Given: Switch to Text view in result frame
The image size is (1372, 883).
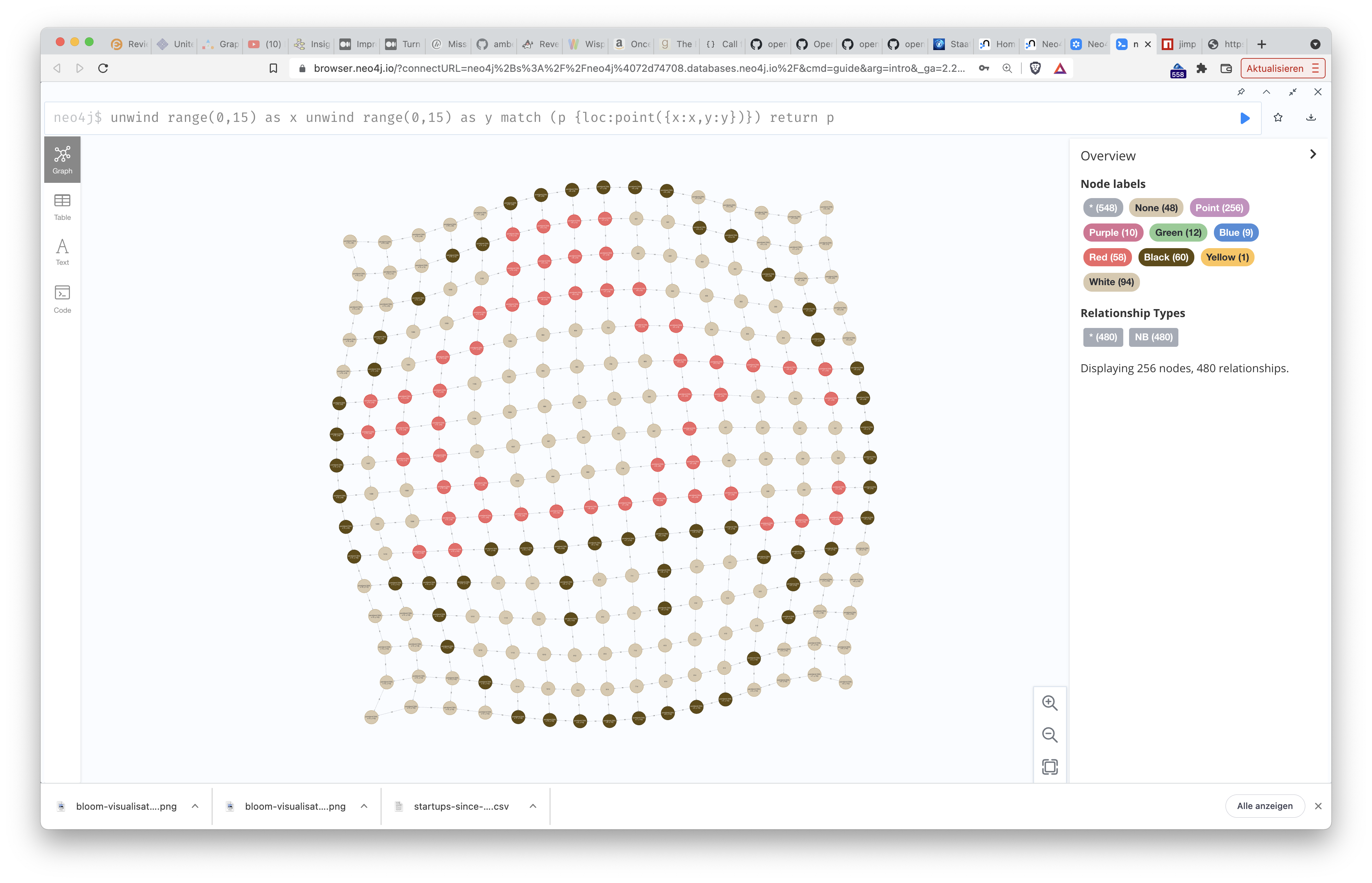Looking at the screenshot, I should (x=62, y=252).
